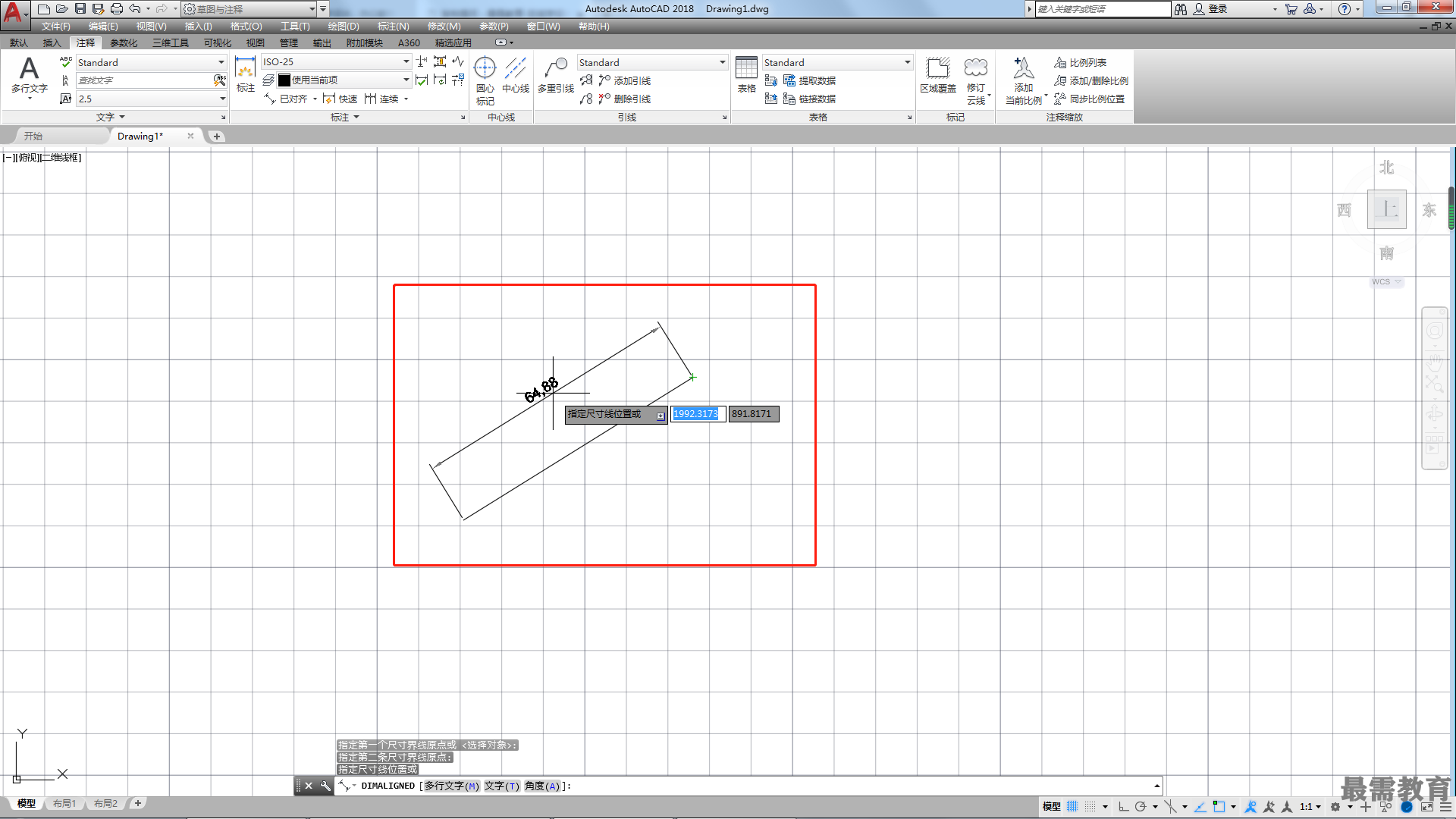Toggle annotation visibility icon in status bar
The width and height of the screenshot is (1456, 819).
(x=1251, y=807)
